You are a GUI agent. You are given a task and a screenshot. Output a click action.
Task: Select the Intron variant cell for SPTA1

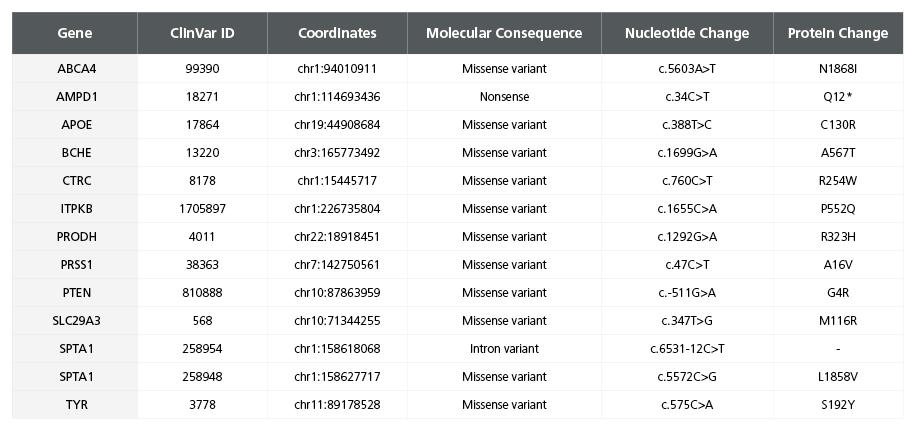(504, 349)
